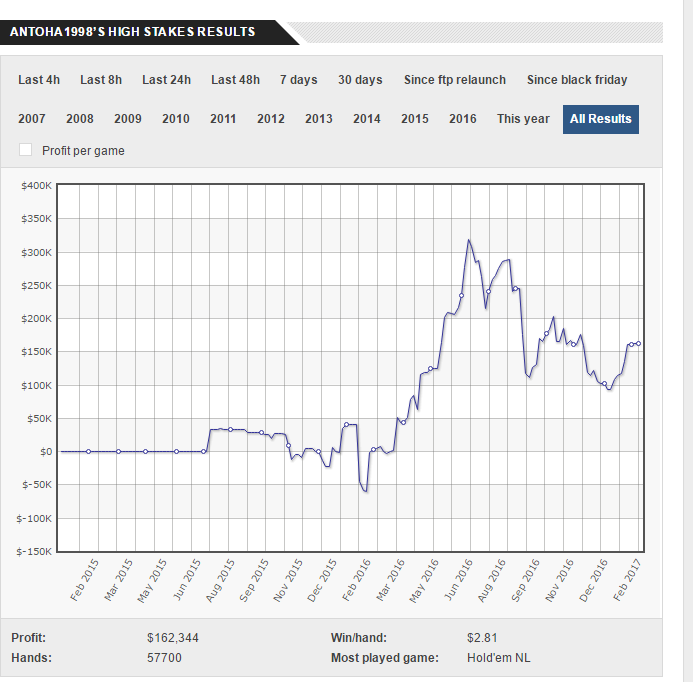
Task: Click the Jun 2016 axis label
Action: click(458, 580)
